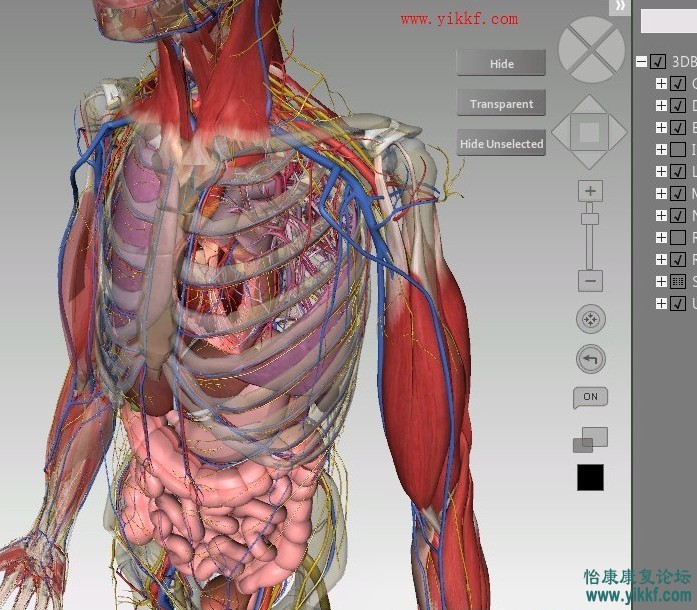Uncheck the root 3DB tree checkbox
This screenshot has width=697, height=610.
tap(658, 62)
